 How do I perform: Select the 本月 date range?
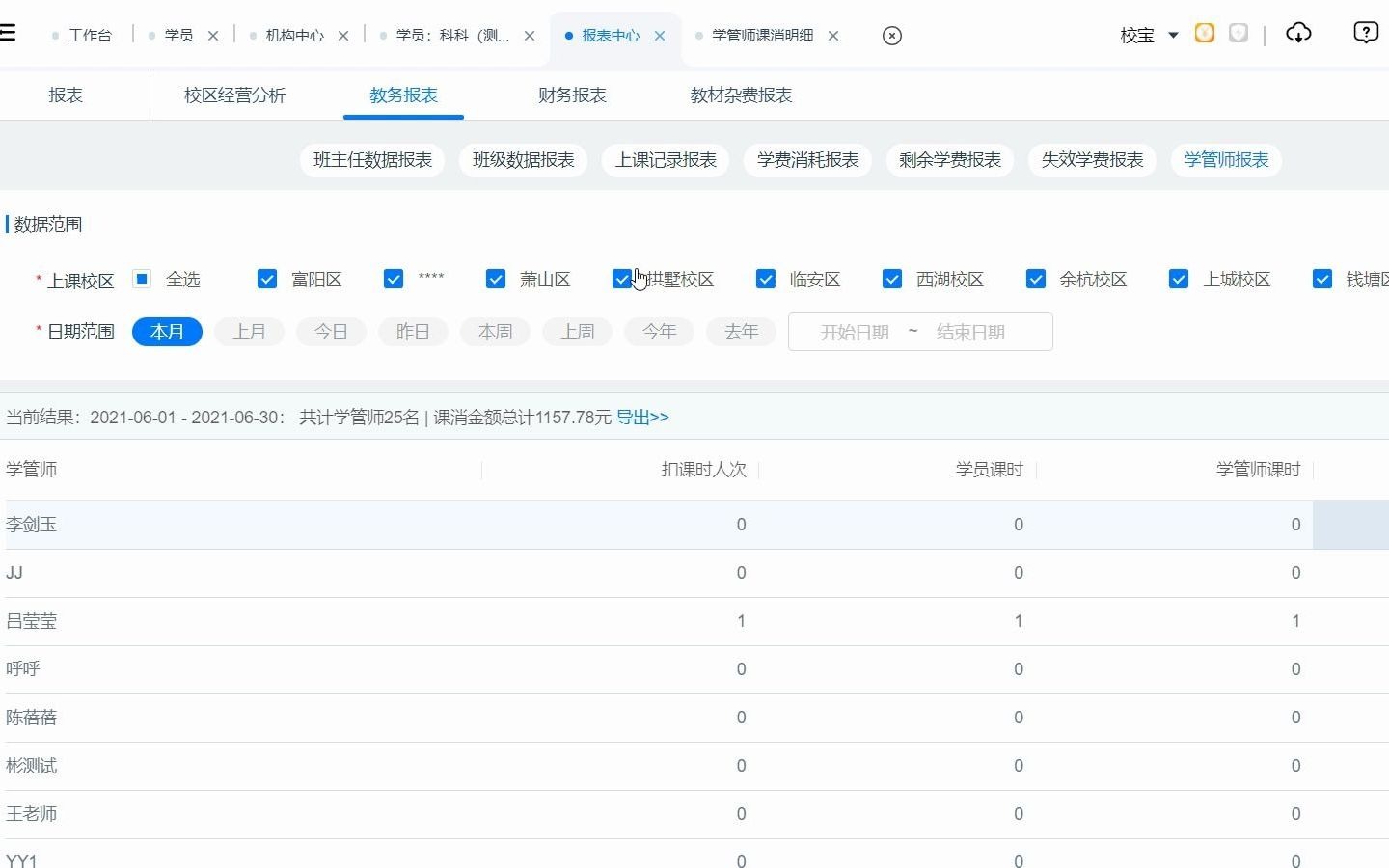click(167, 332)
